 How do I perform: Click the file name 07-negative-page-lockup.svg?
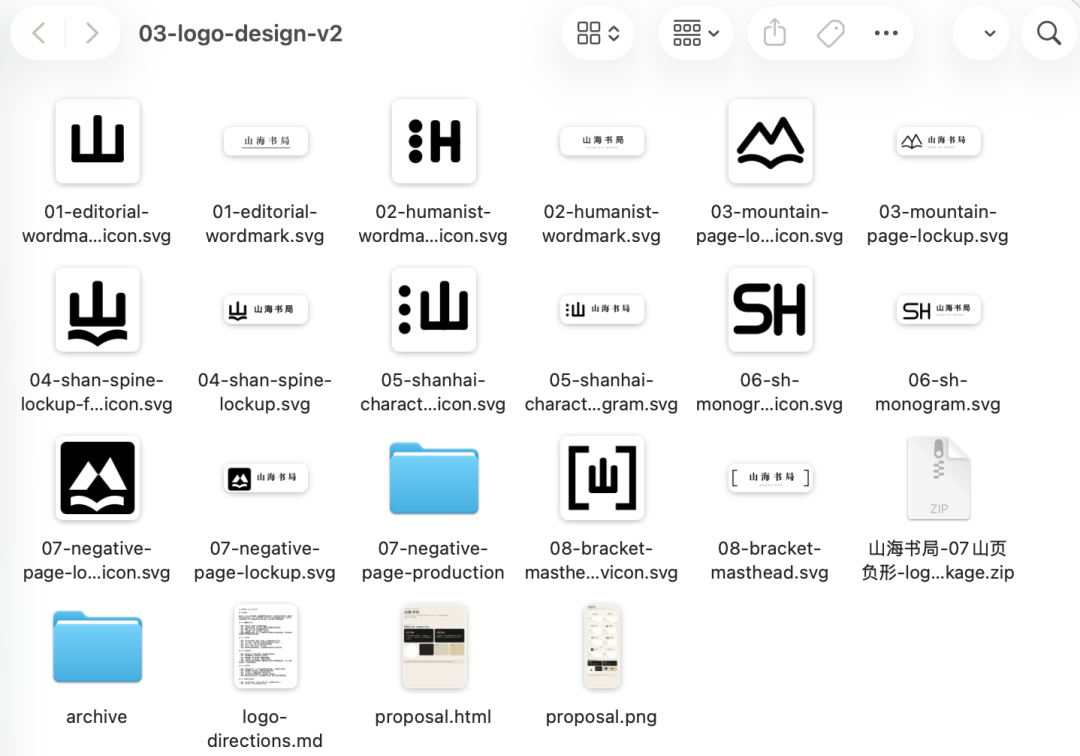coord(265,560)
